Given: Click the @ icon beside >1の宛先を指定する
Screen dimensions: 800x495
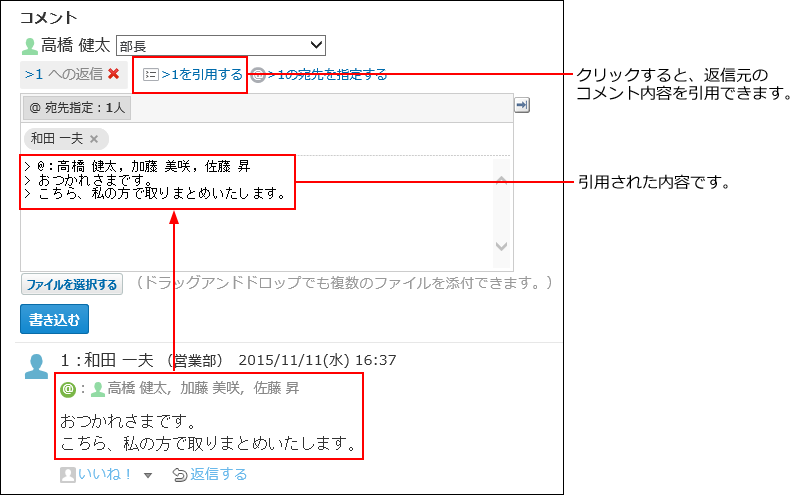Looking at the screenshot, I should pyautogui.click(x=259, y=75).
